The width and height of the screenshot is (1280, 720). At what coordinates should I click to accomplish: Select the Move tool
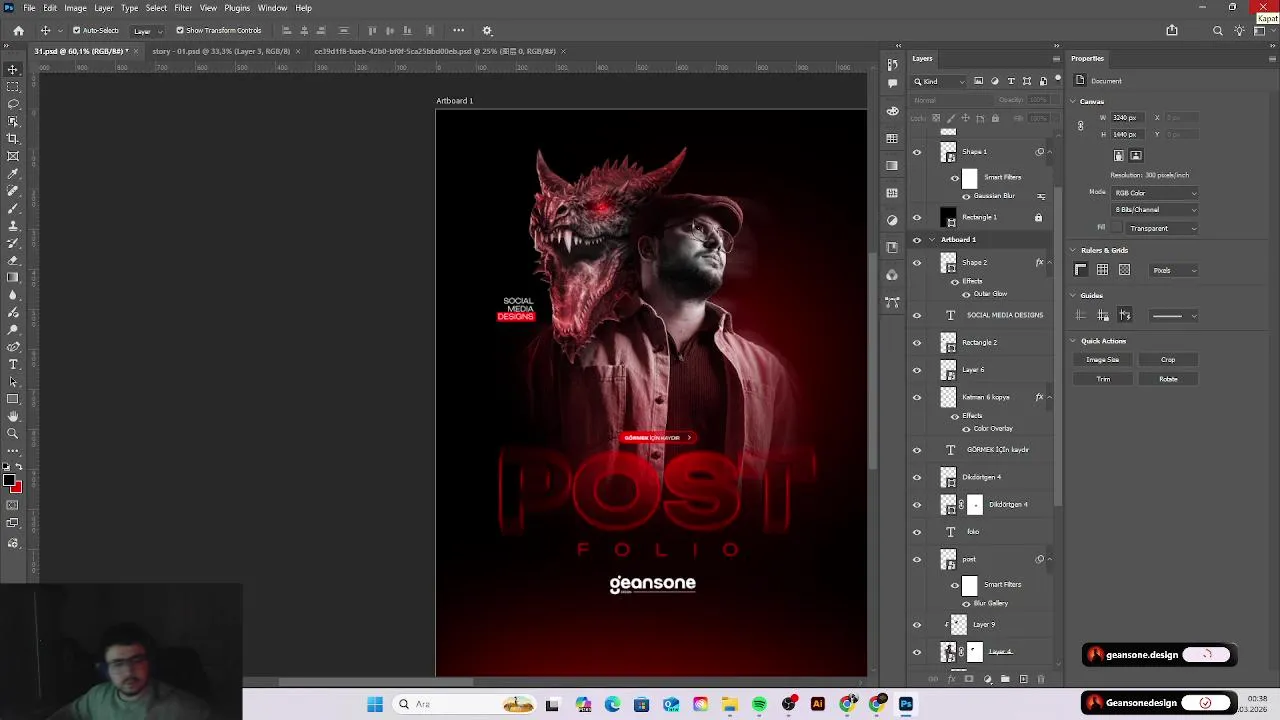pyautogui.click(x=13, y=69)
